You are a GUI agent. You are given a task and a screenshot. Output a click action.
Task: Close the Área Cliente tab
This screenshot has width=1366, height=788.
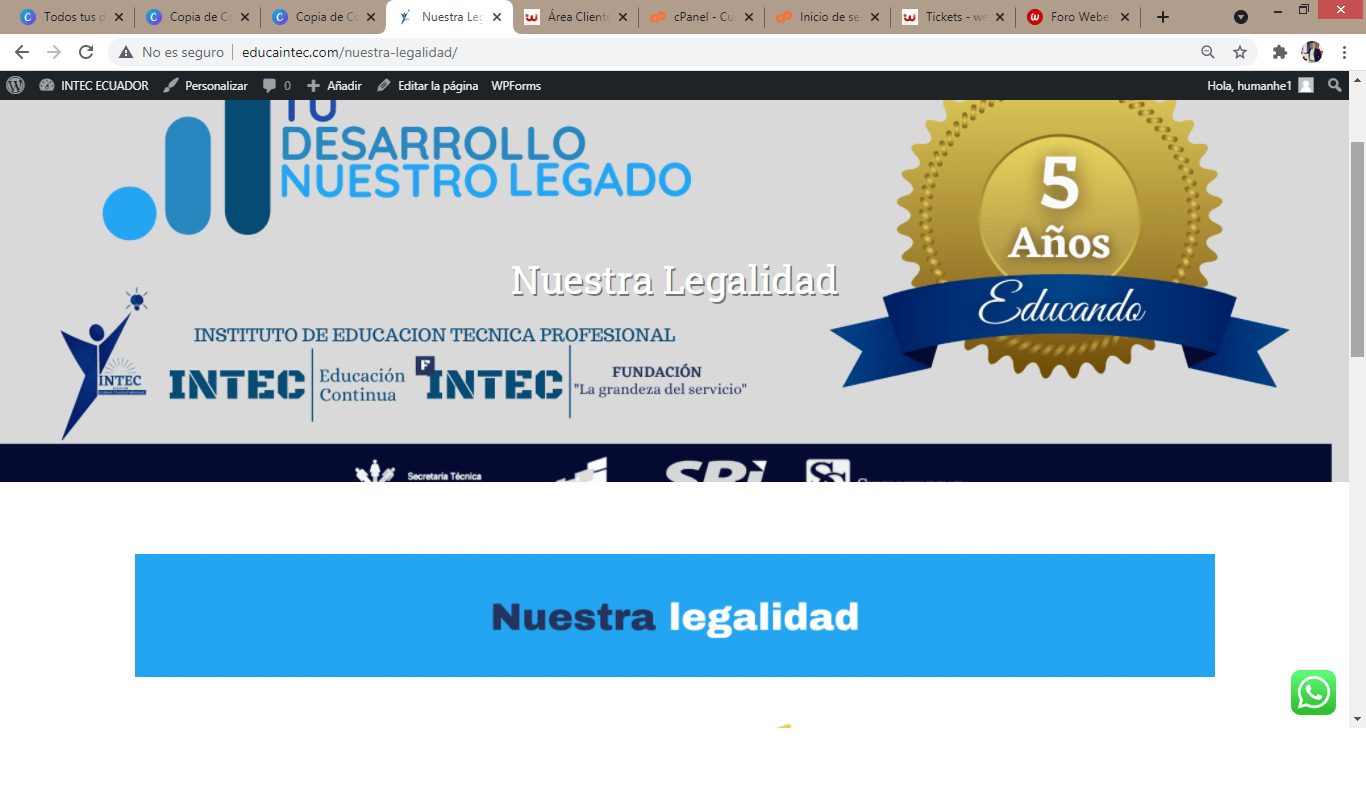point(621,17)
